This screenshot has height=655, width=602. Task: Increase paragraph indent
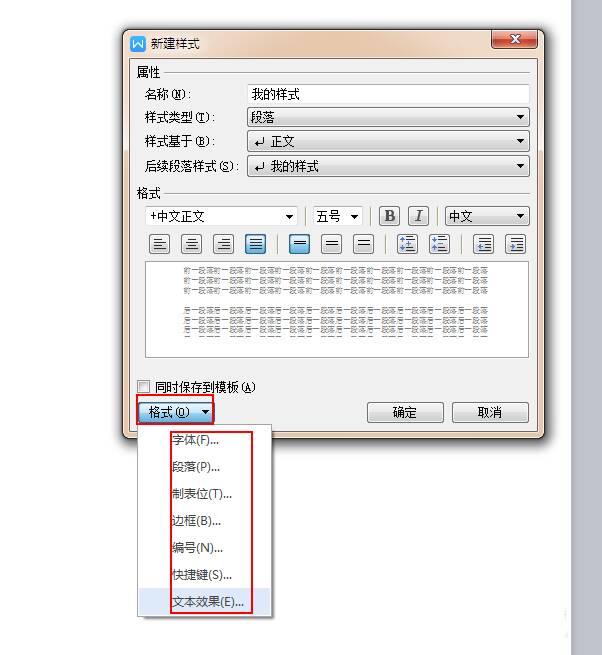coord(516,244)
